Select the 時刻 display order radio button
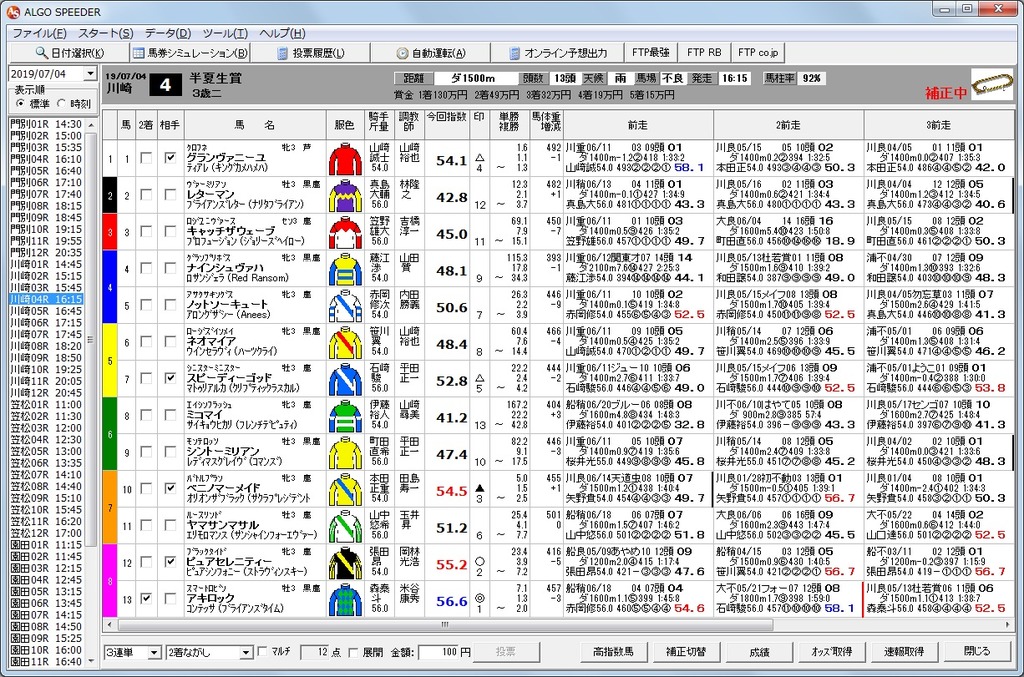The image size is (1024, 677). coord(62,103)
